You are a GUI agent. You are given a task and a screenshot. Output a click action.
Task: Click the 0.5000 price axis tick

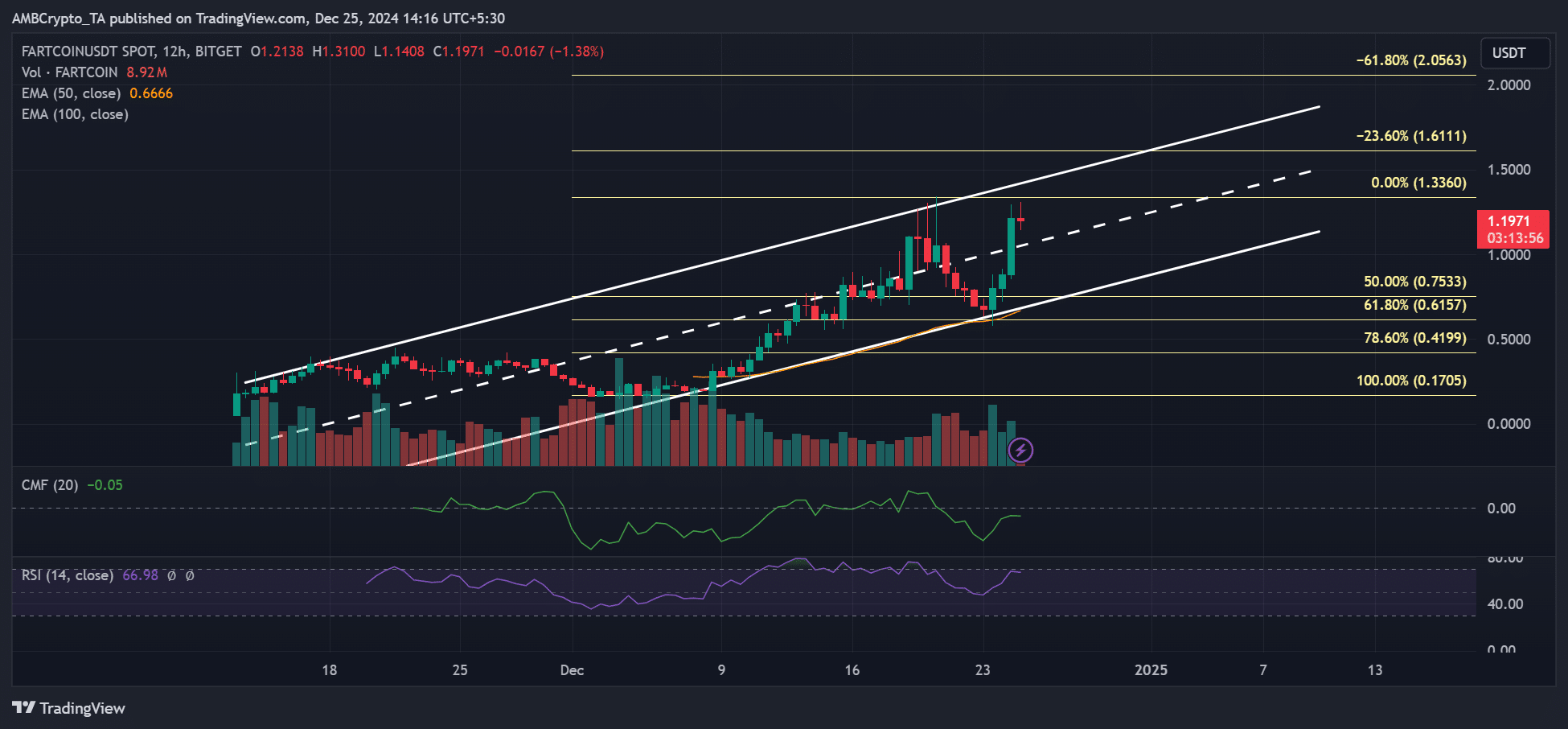click(x=1508, y=340)
